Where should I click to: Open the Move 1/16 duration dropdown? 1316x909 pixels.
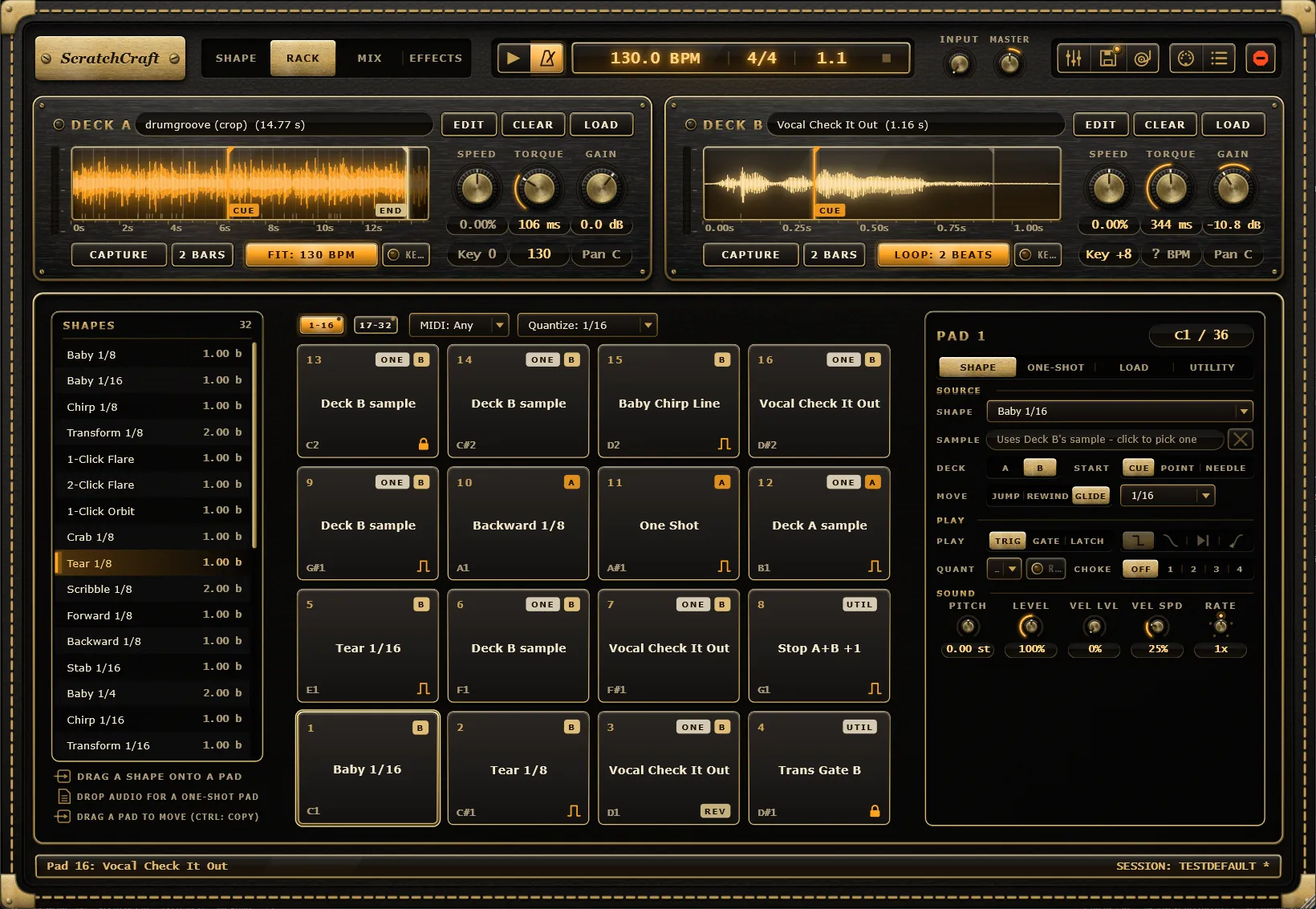click(1168, 496)
